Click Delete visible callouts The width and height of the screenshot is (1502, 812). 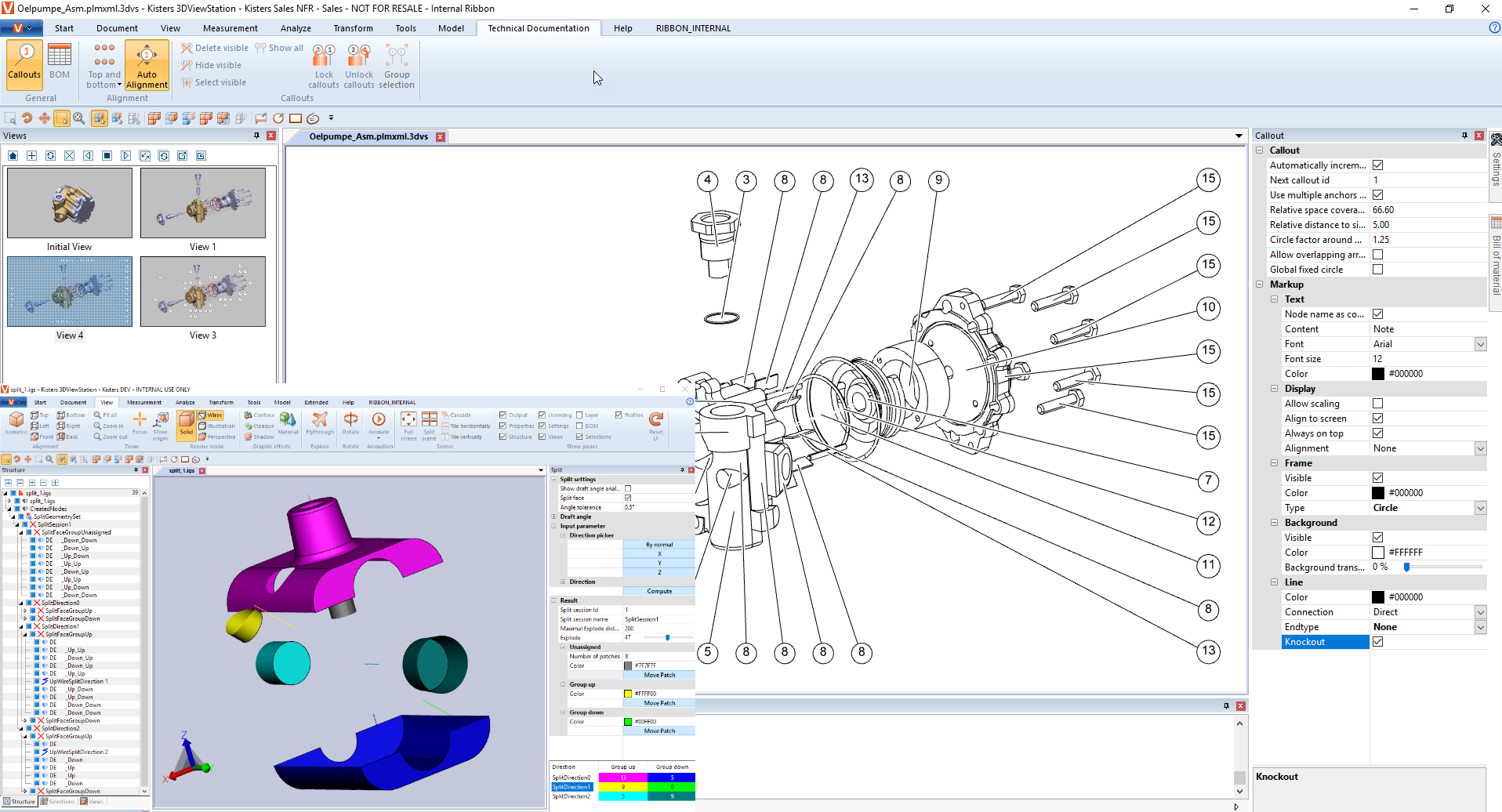pos(215,49)
